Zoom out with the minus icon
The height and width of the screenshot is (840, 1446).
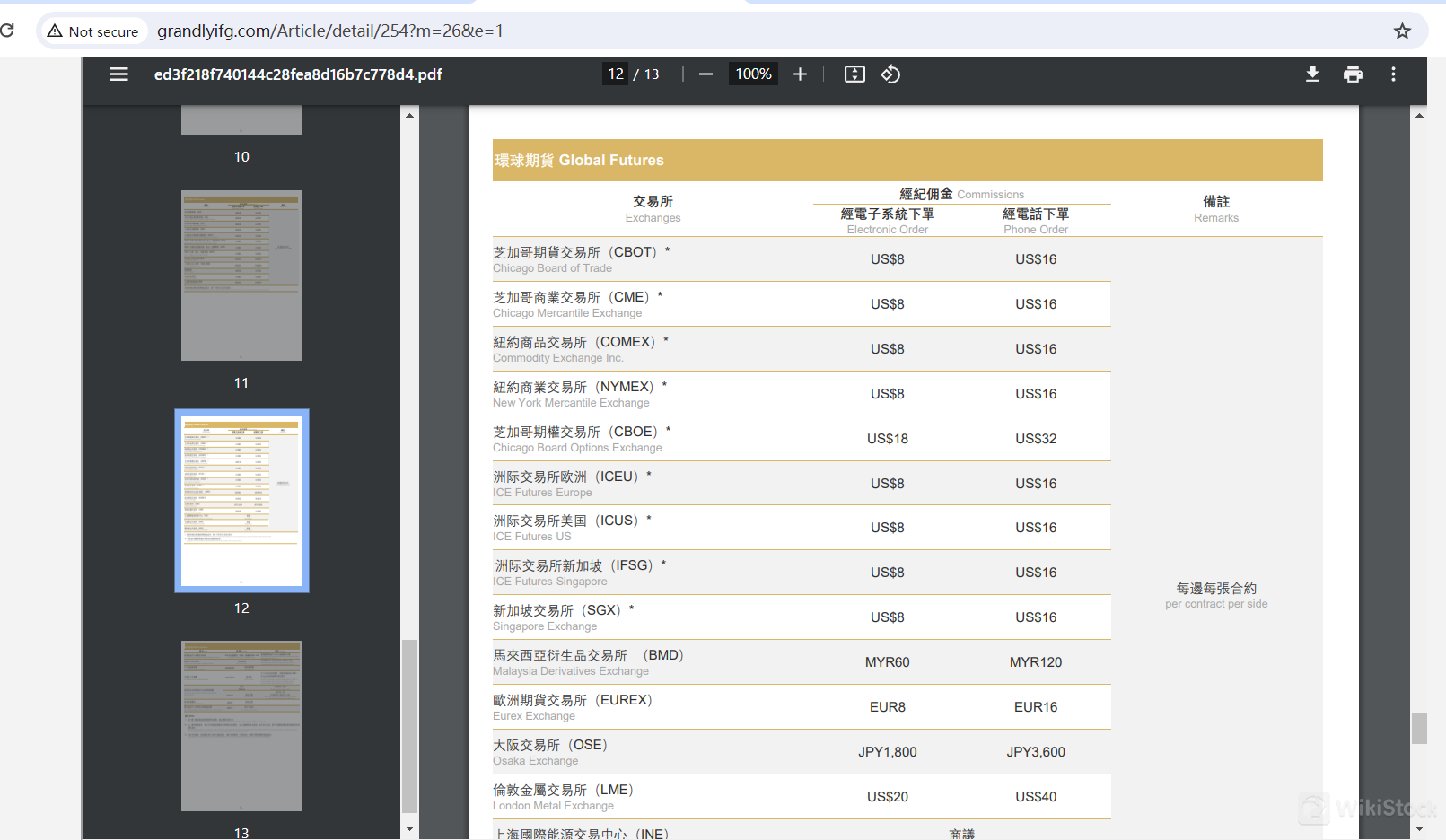[x=705, y=74]
